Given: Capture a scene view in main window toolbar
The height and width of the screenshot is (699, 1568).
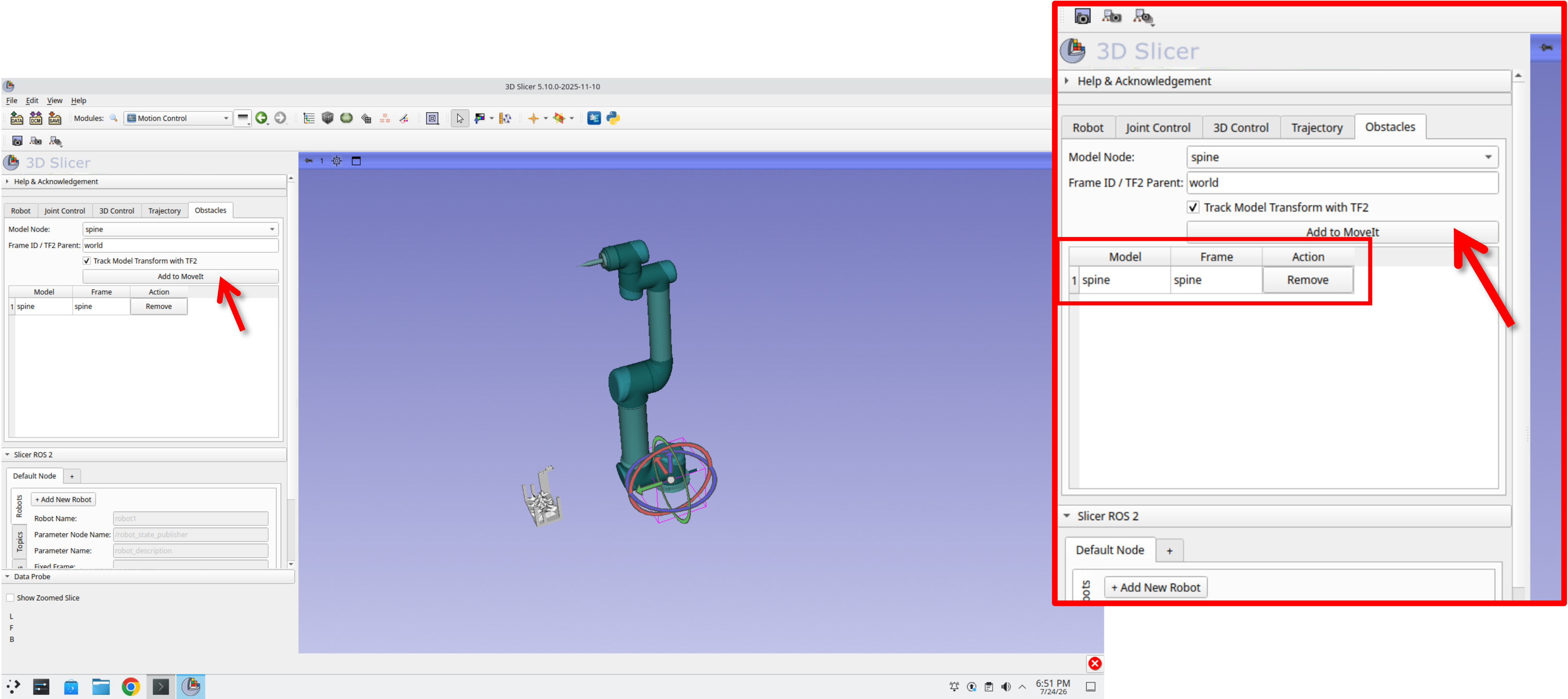Looking at the screenshot, I should (x=36, y=141).
